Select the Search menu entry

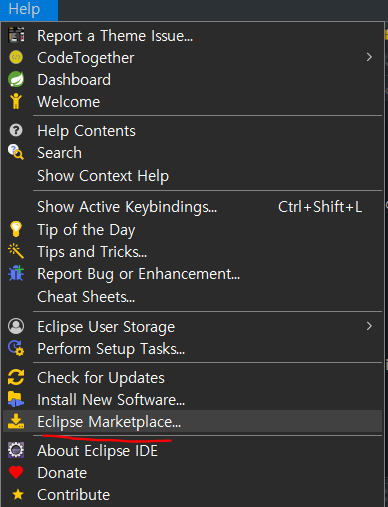click(x=192, y=152)
